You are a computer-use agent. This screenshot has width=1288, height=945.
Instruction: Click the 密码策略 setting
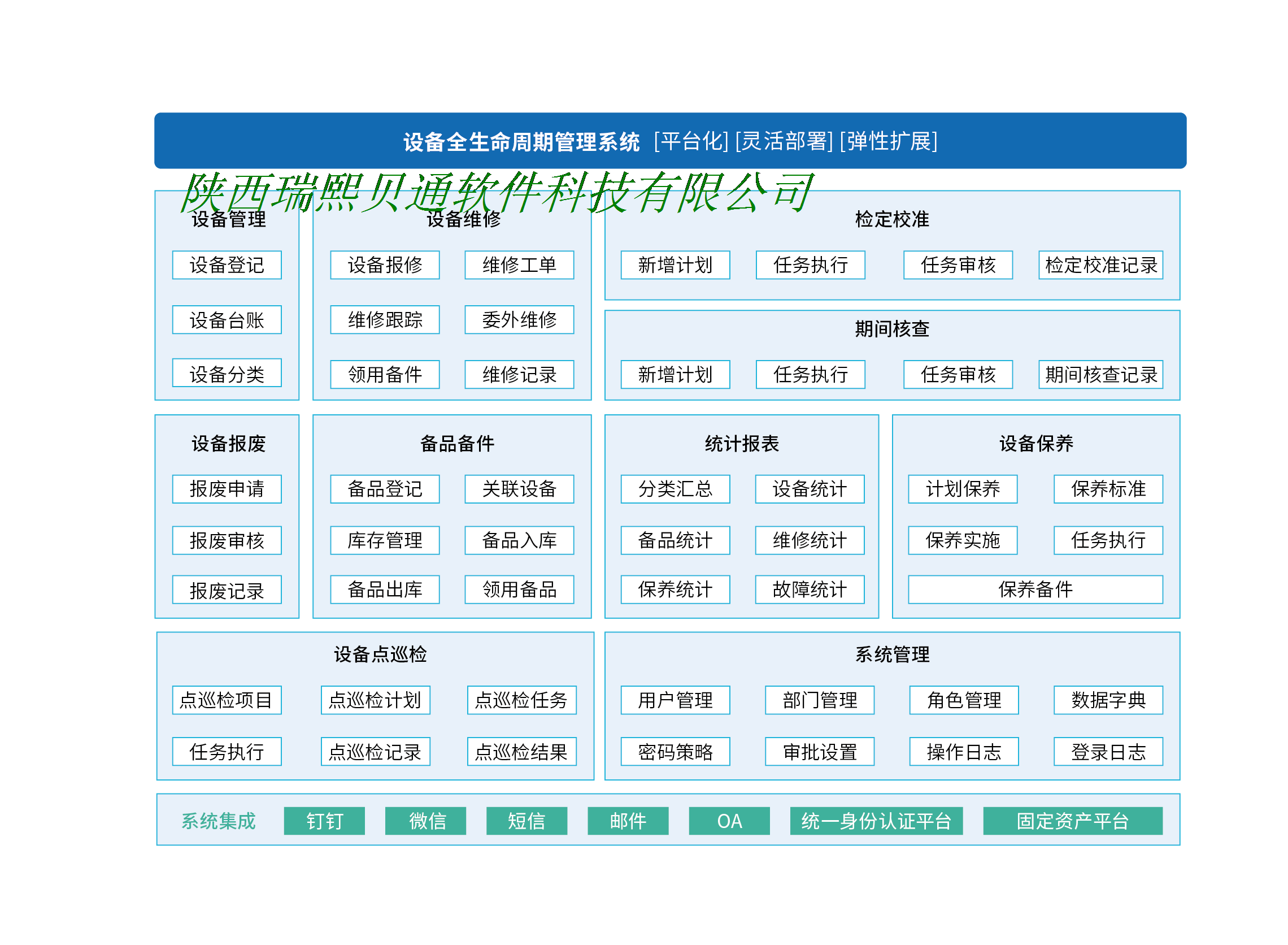coord(675,752)
